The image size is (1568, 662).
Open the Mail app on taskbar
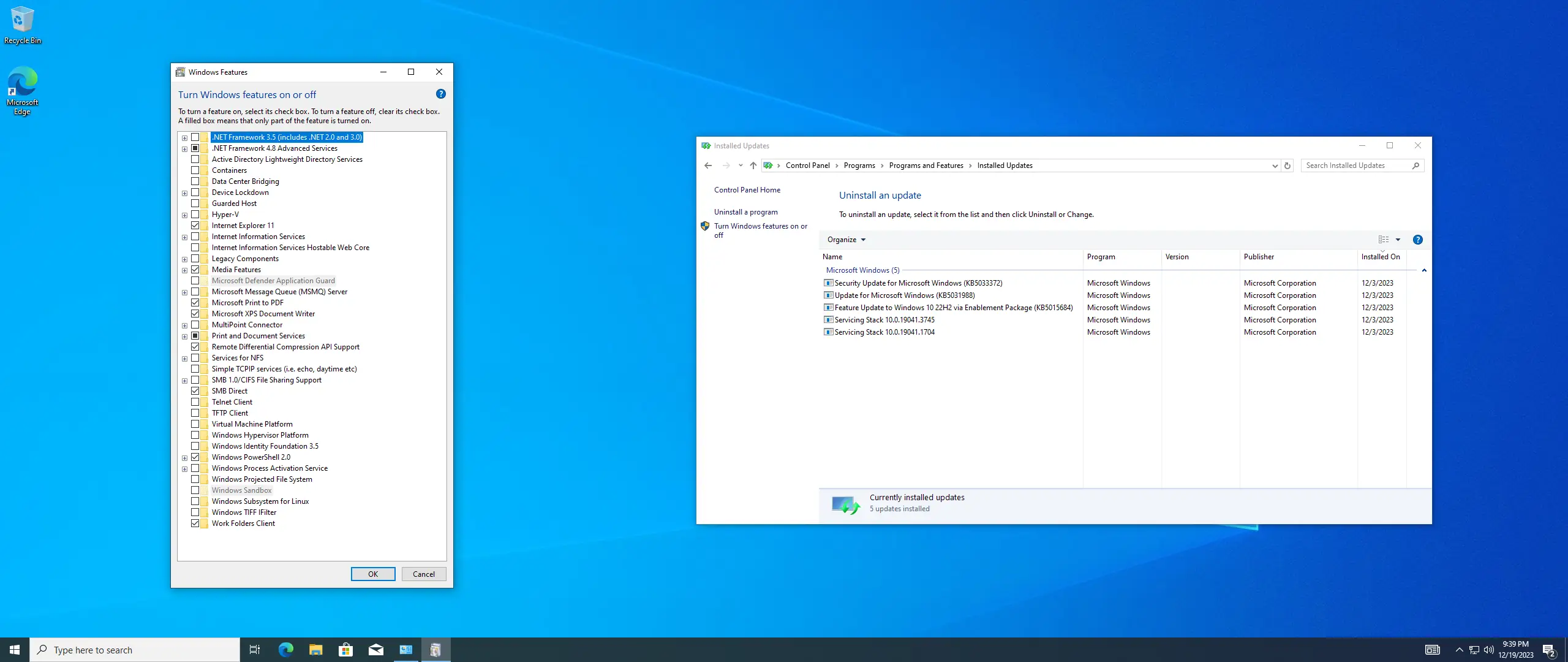pos(375,650)
